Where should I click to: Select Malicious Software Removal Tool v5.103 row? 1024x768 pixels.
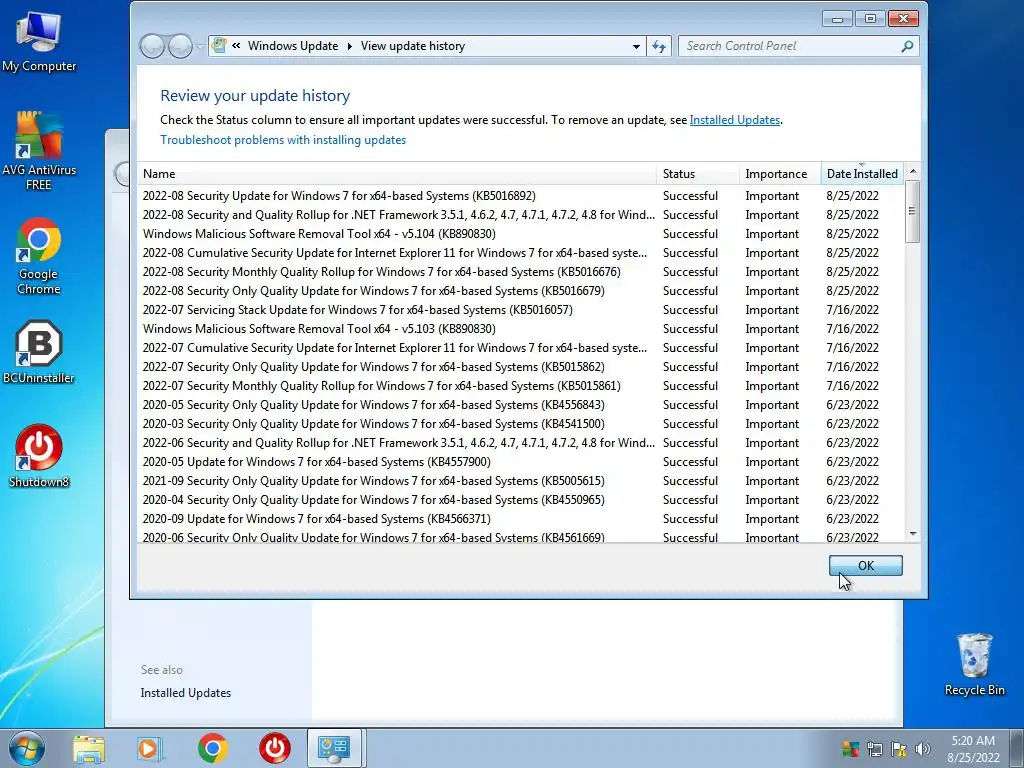521,328
